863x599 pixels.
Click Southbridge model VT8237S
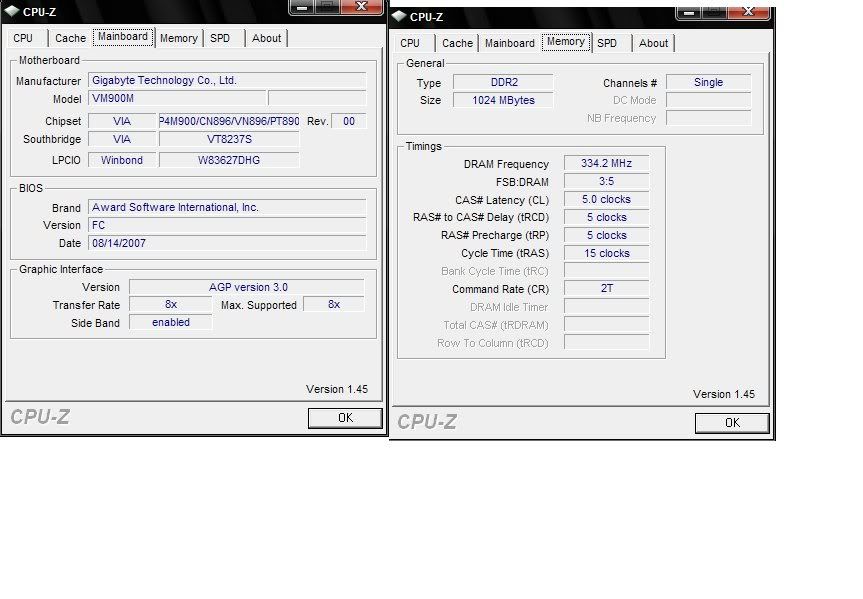(x=229, y=139)
